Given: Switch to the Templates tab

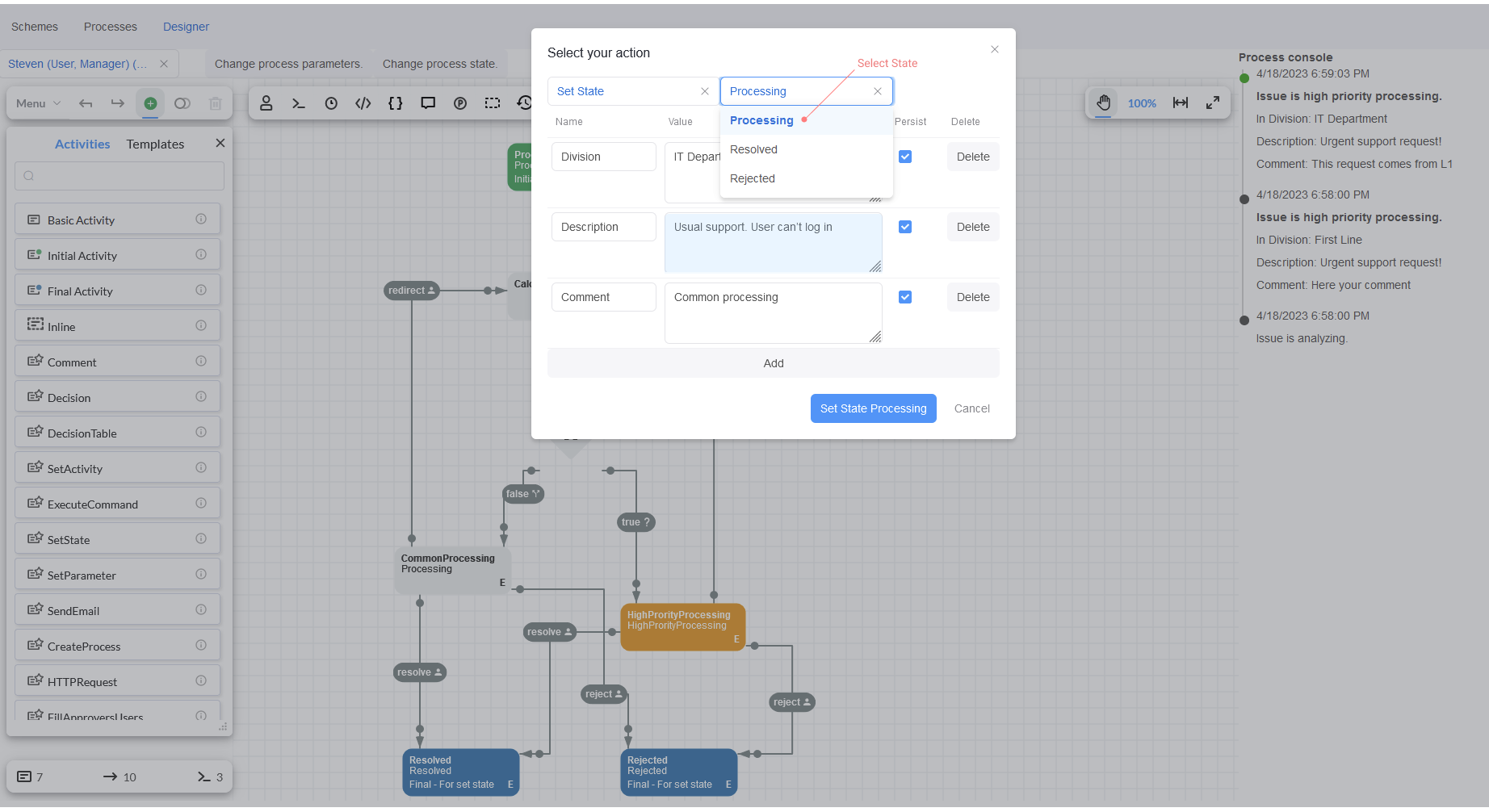Looking at the screenshot, I should click(155, 144).
